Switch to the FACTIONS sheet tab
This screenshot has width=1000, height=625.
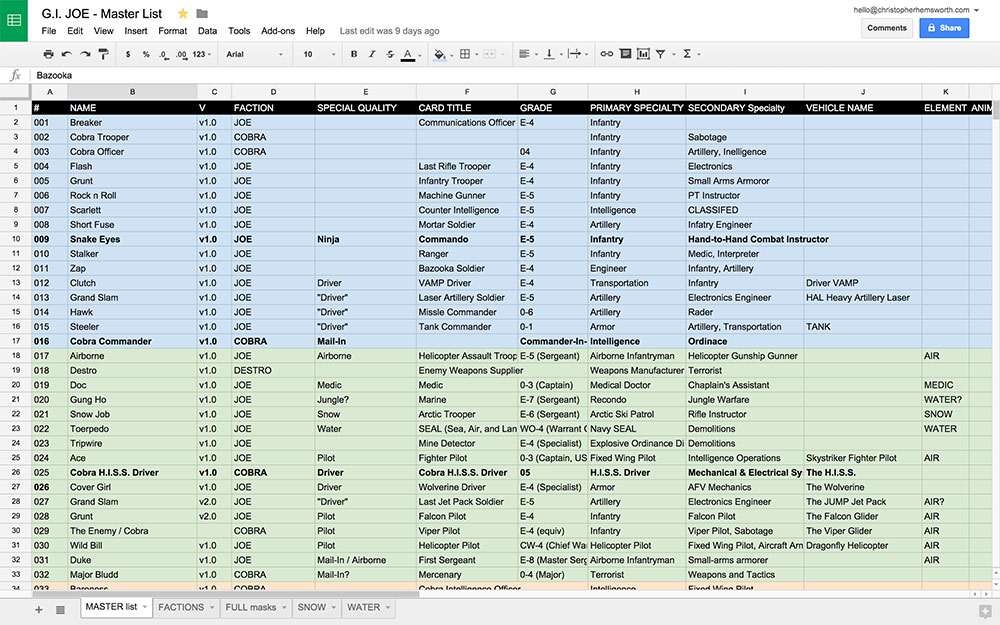click(181, 607)
